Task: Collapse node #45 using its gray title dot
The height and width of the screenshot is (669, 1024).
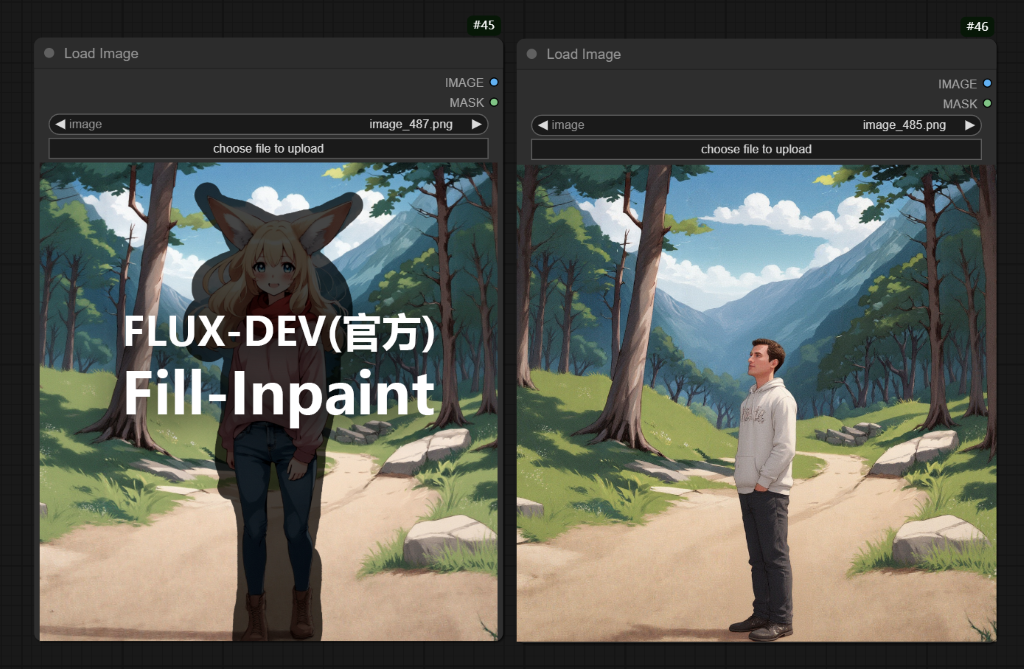Action: coord(49,53)
